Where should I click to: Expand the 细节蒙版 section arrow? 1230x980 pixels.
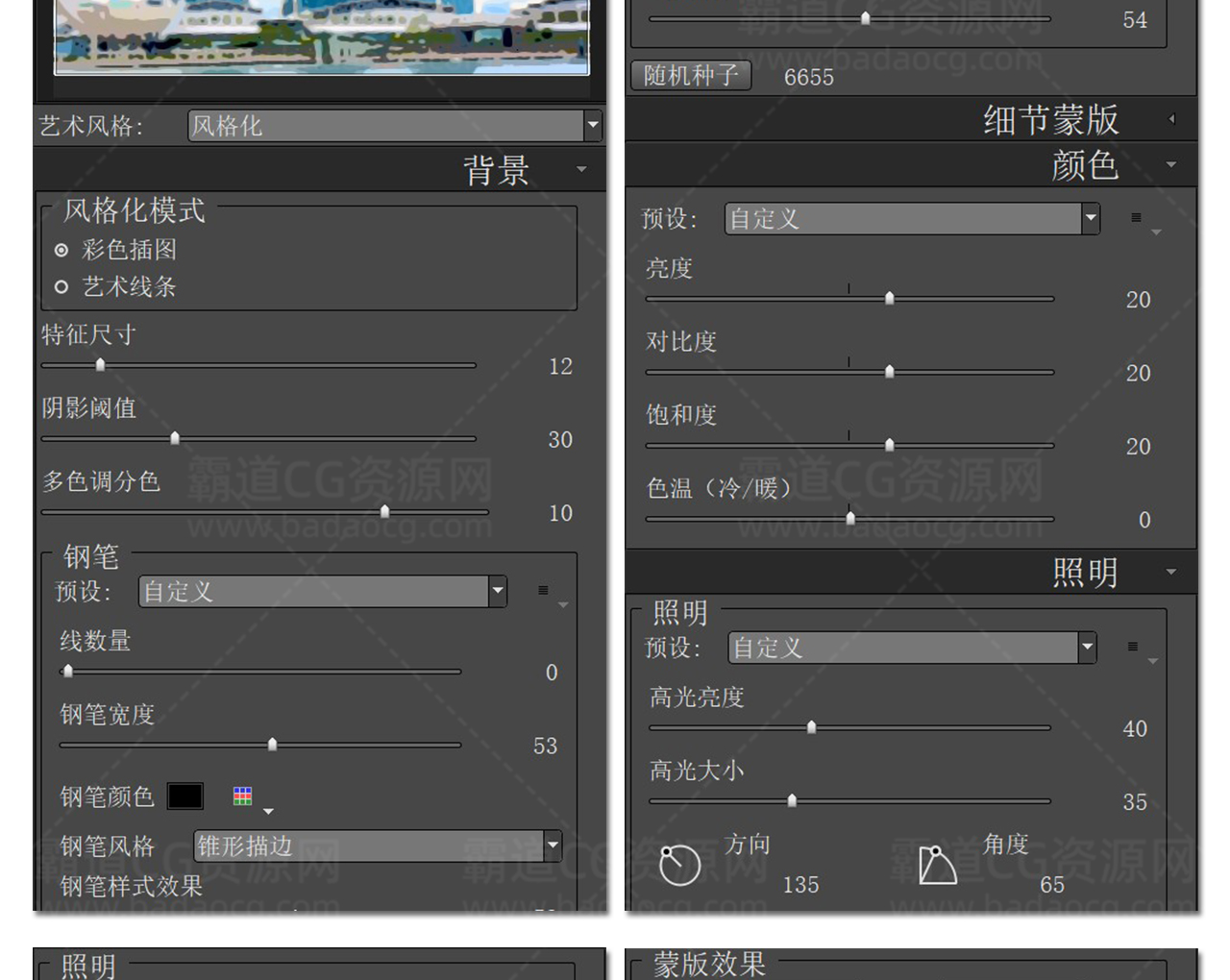tap(1171, 119)
